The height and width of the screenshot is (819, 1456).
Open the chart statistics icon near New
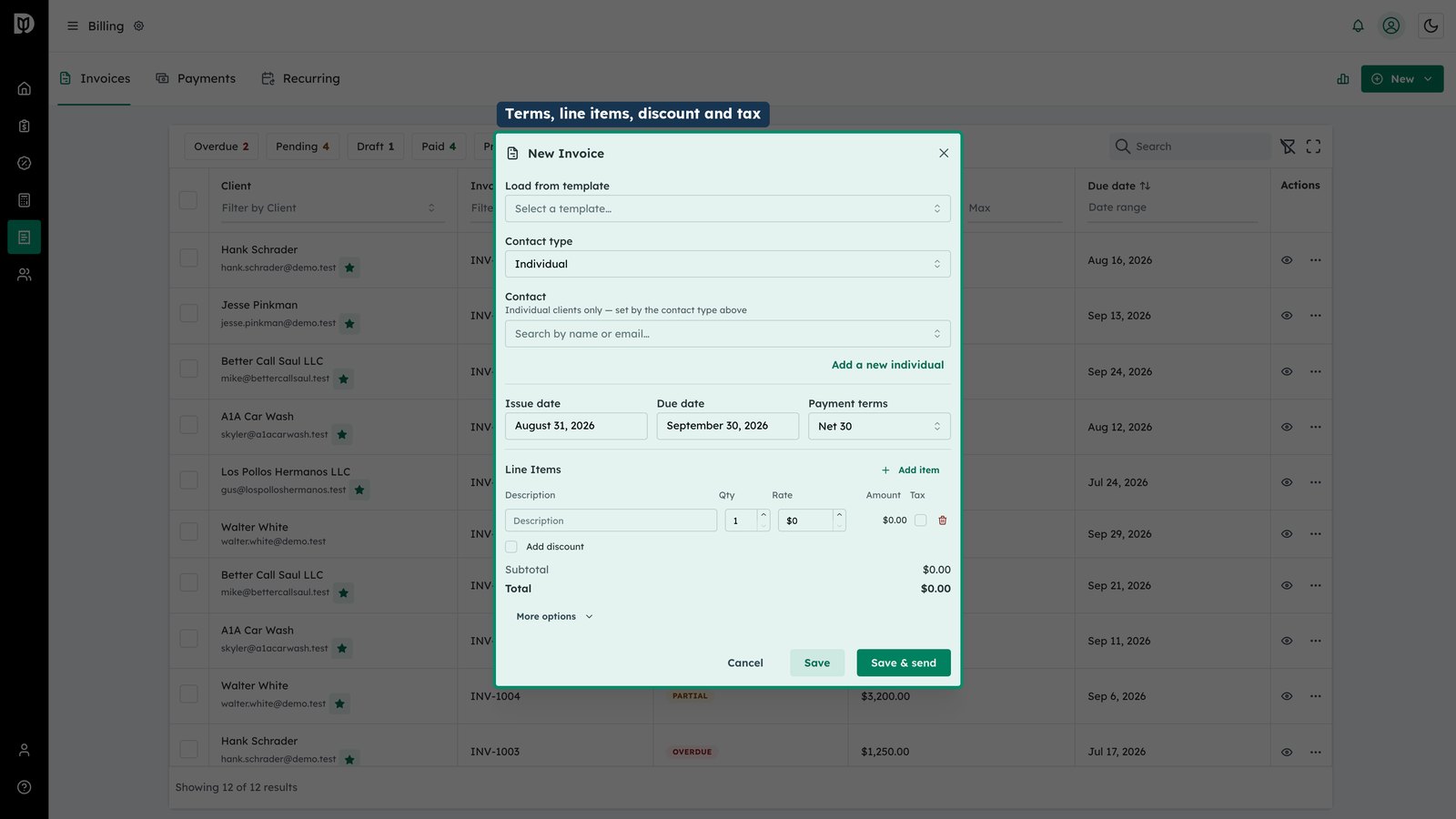pos(1343,79)
